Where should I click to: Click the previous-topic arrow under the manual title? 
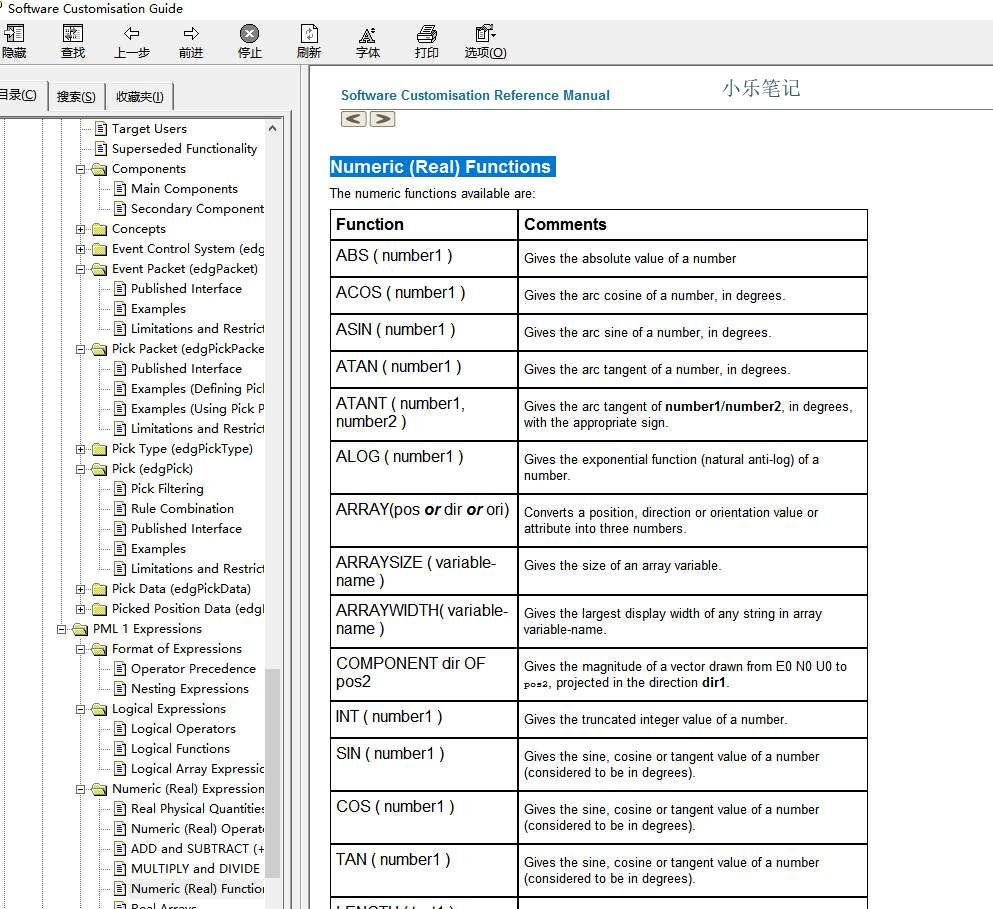[353, 118]
